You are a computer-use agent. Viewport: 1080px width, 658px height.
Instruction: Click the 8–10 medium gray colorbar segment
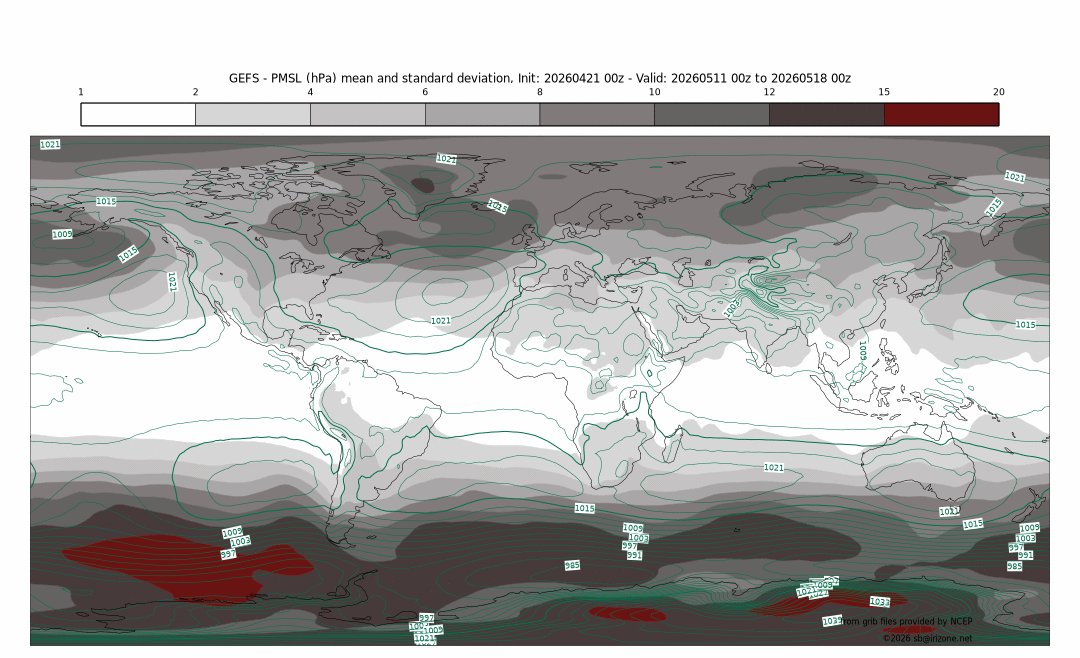tap(597, 114)
